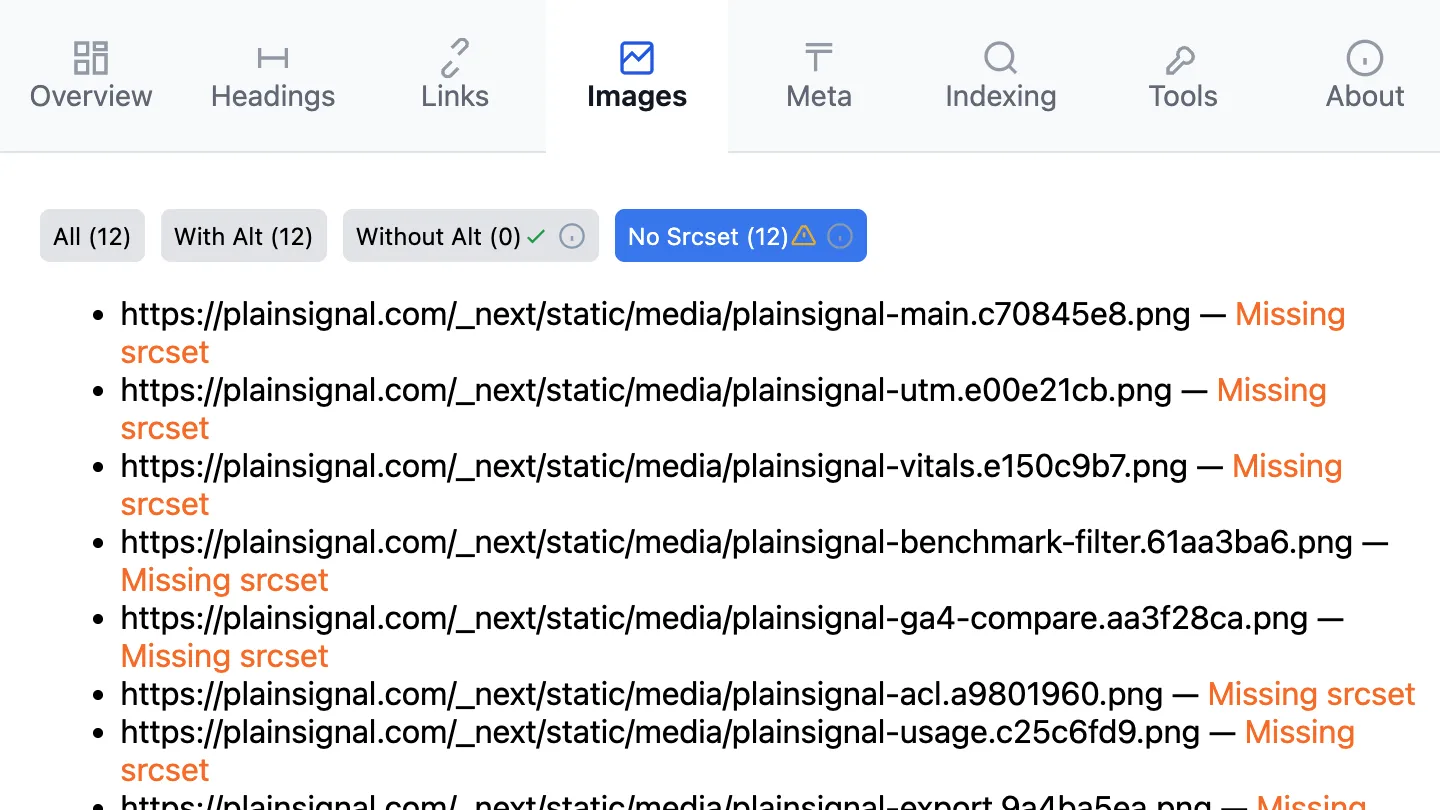Click info icon beside Without Alt
The image size is (1440, 810).
pyautogui.click(x=572, y=236)
